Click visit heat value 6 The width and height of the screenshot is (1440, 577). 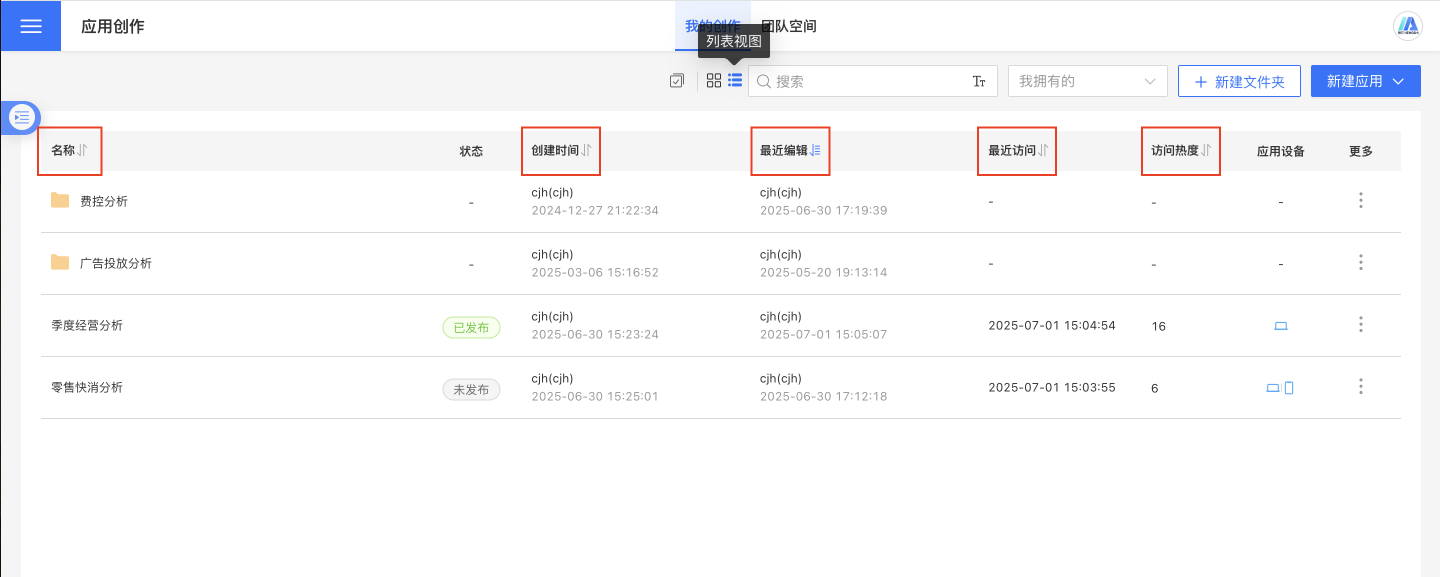click(1155, 389)
